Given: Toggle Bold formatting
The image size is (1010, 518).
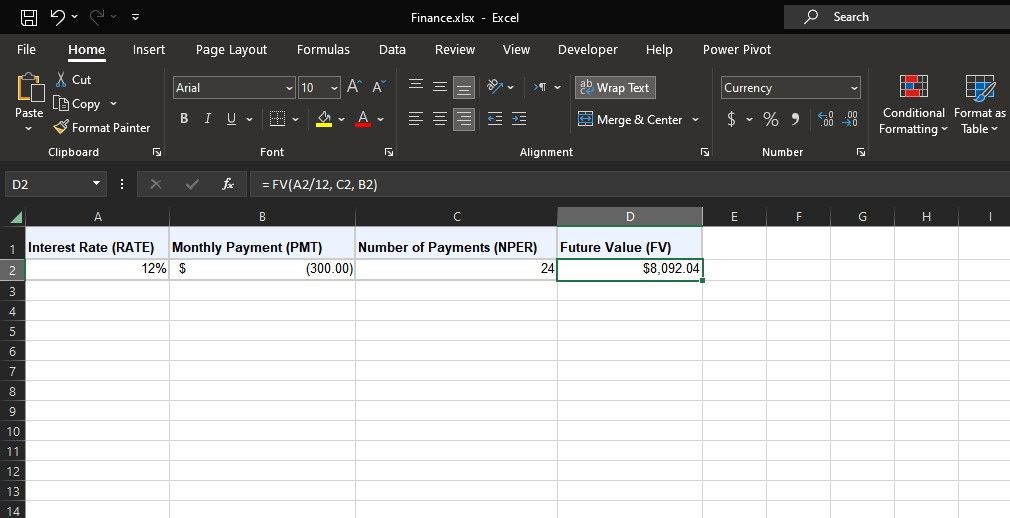Looking at the screenshot, I should (184, 119).
